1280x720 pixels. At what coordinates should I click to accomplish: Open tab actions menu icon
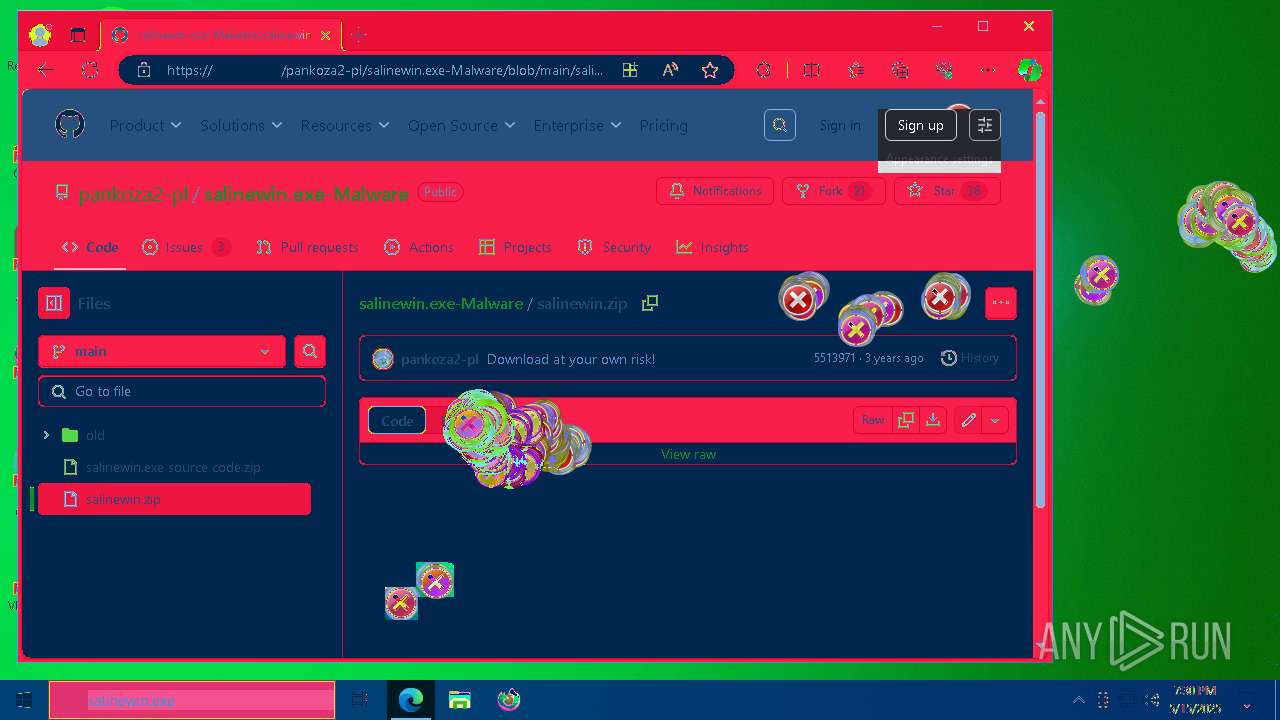[x=78, y=35]
